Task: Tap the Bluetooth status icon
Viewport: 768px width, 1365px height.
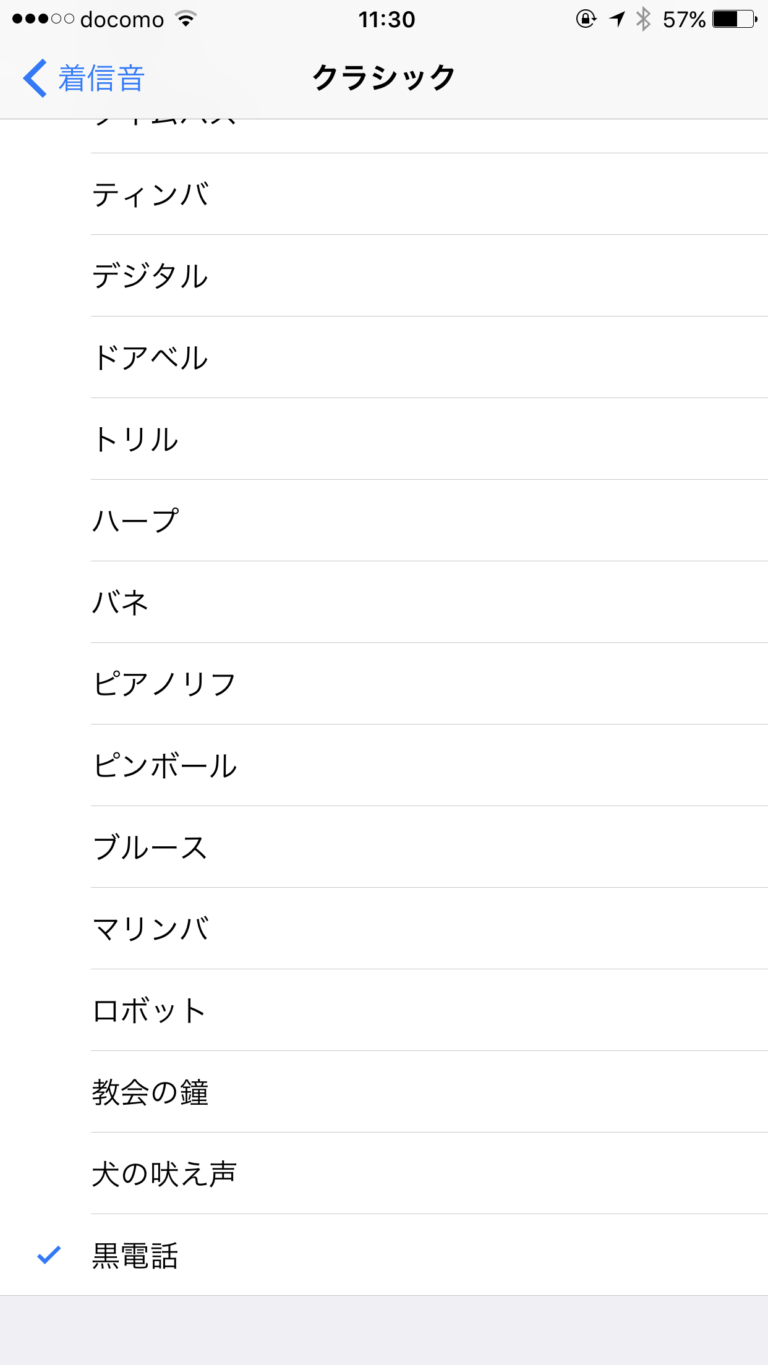Action: pos(644,19)
